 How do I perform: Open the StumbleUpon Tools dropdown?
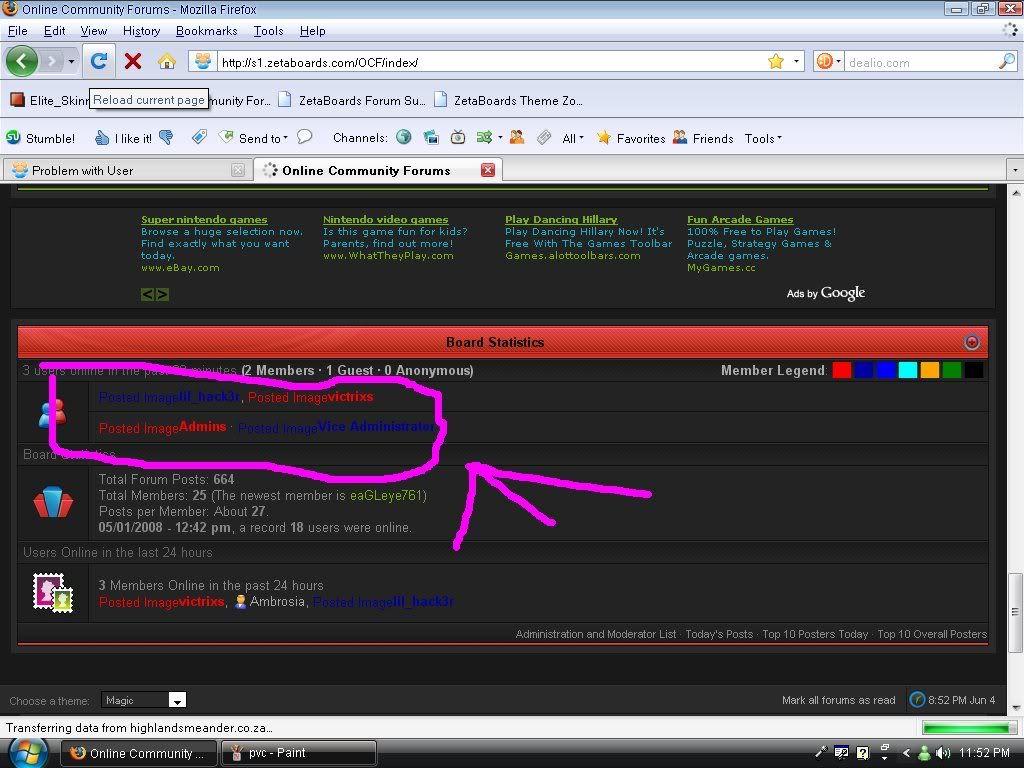tap(763, 138)
